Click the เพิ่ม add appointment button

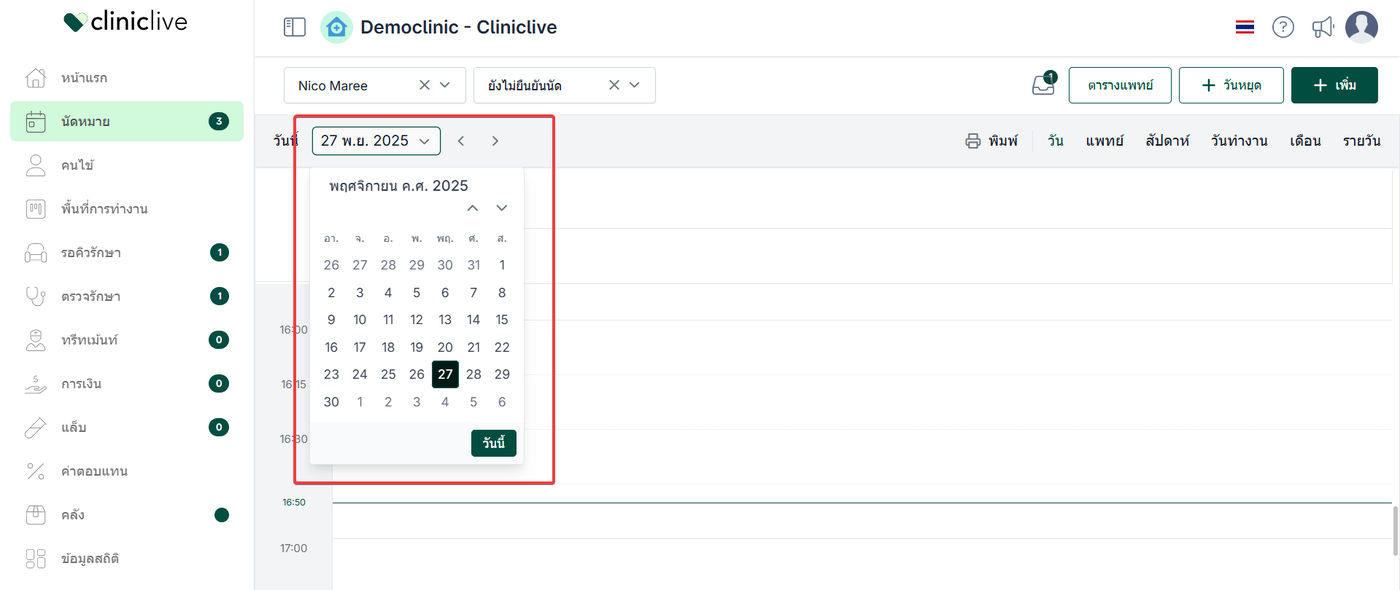(x=1334, y=85)
